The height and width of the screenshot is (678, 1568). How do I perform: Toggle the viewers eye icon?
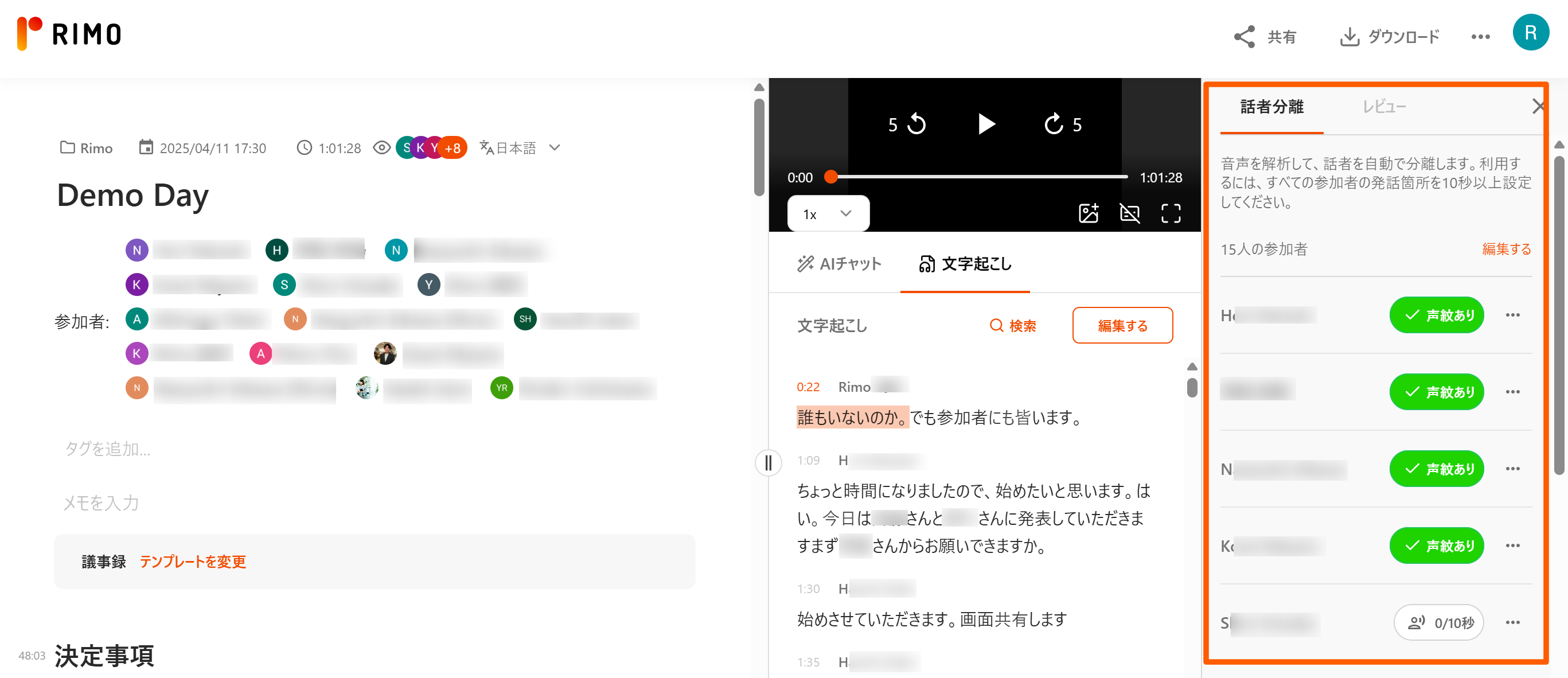381,148
